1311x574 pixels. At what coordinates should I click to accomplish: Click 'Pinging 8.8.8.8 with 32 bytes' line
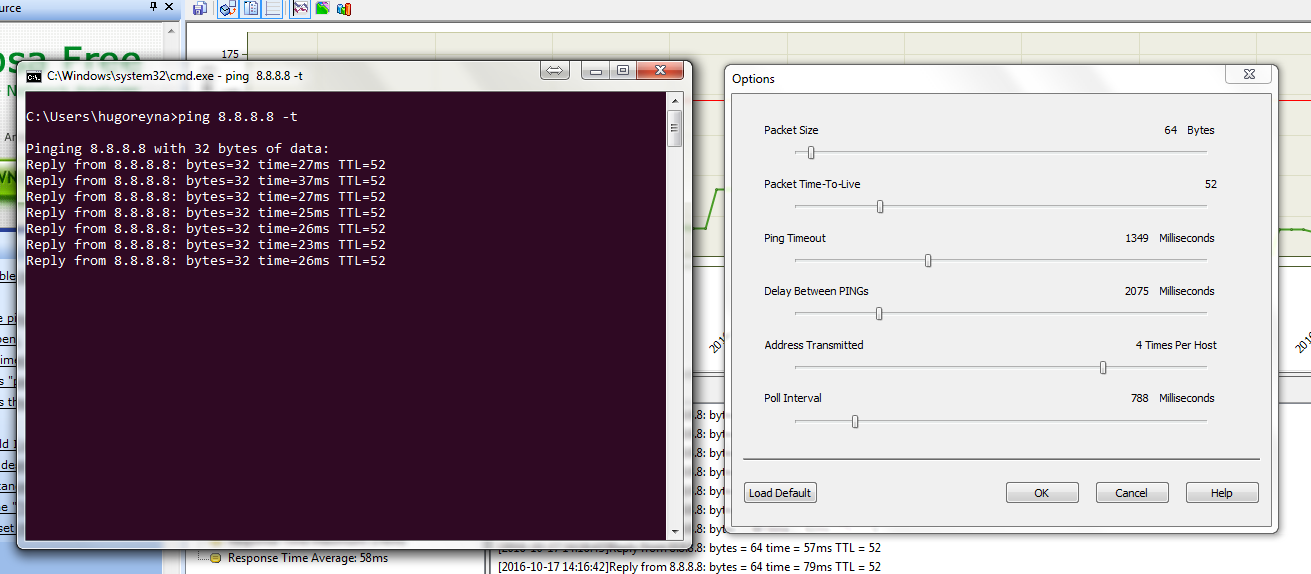coord(178,149)
